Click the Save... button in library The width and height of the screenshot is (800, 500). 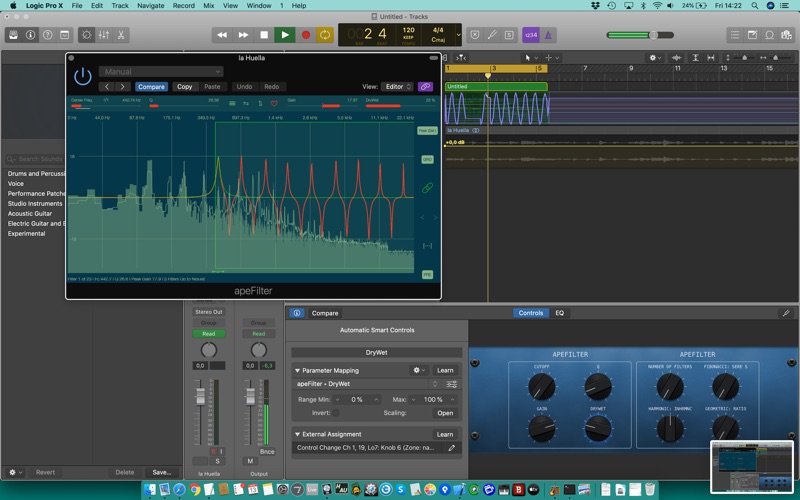161,472
